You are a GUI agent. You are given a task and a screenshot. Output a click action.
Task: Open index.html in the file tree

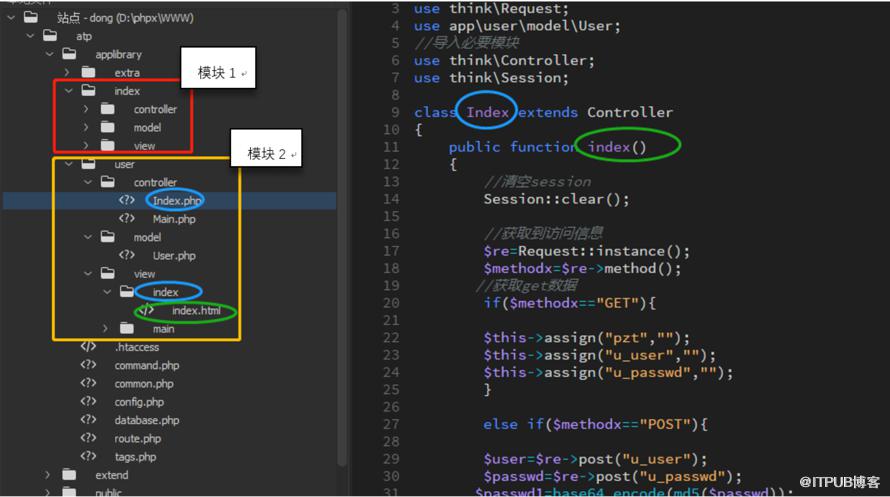(196, 310)
